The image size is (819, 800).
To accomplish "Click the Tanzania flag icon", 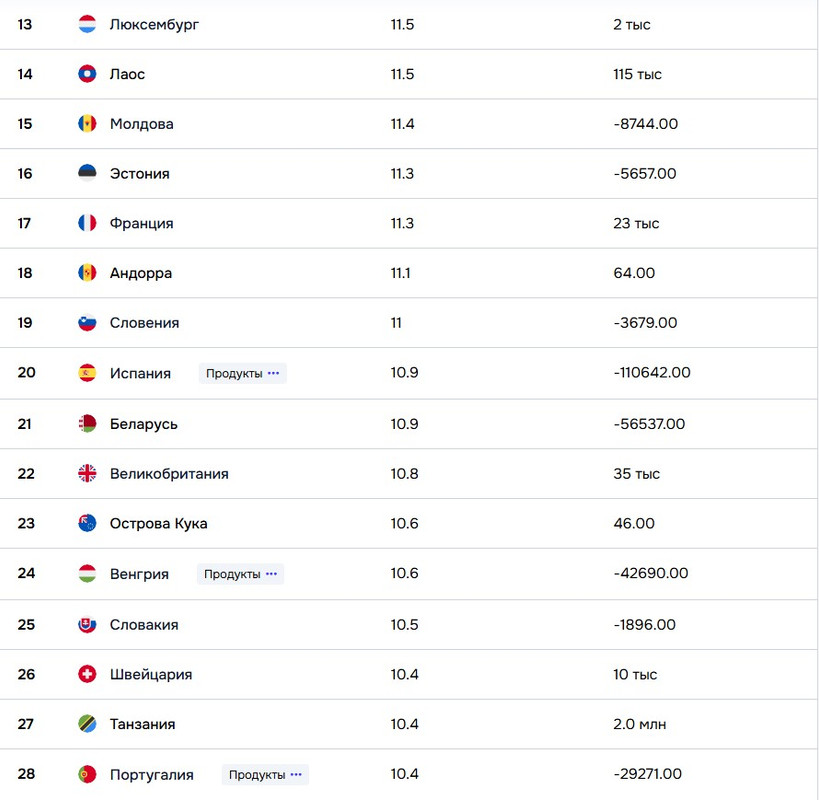I will (87, 724).
